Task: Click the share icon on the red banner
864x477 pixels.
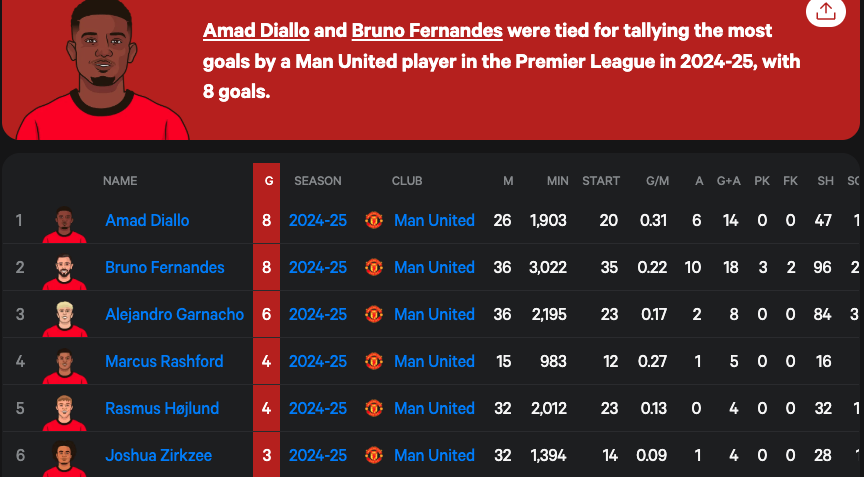Action: coord(825,11)
